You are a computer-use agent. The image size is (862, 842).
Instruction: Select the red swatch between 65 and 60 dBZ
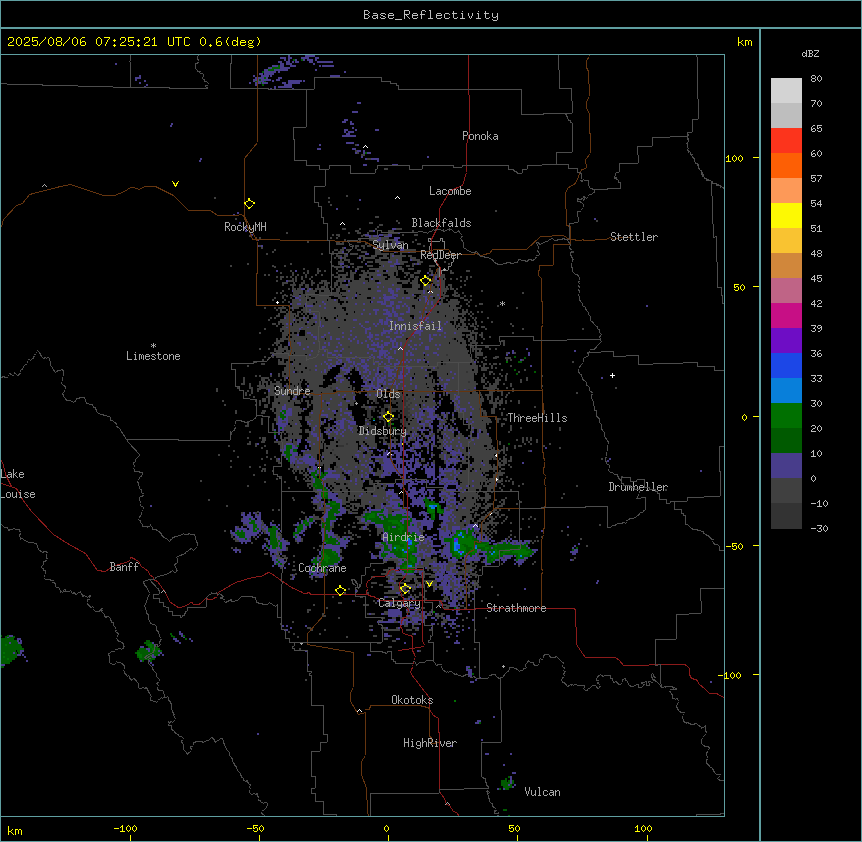786,140
